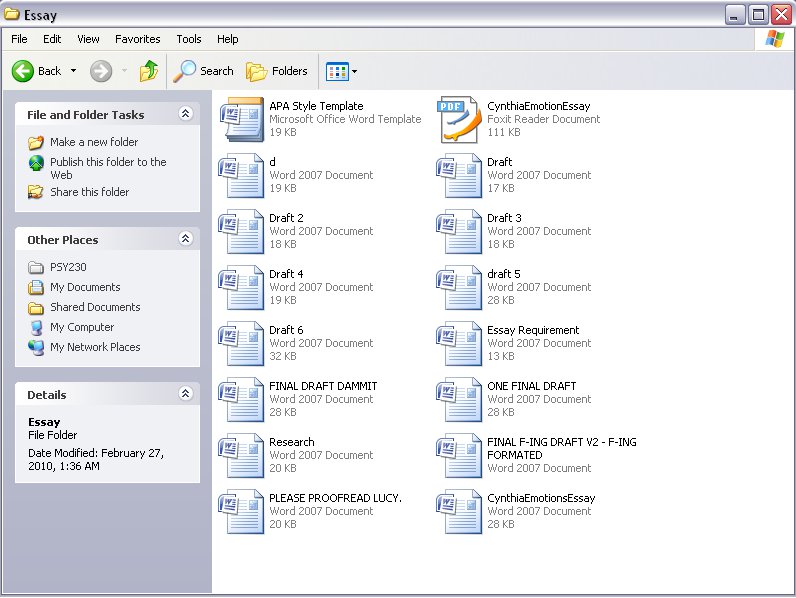The image size is (796, 598).
Task: Go to My Documents in Other Places
Action: pos(85,287)
